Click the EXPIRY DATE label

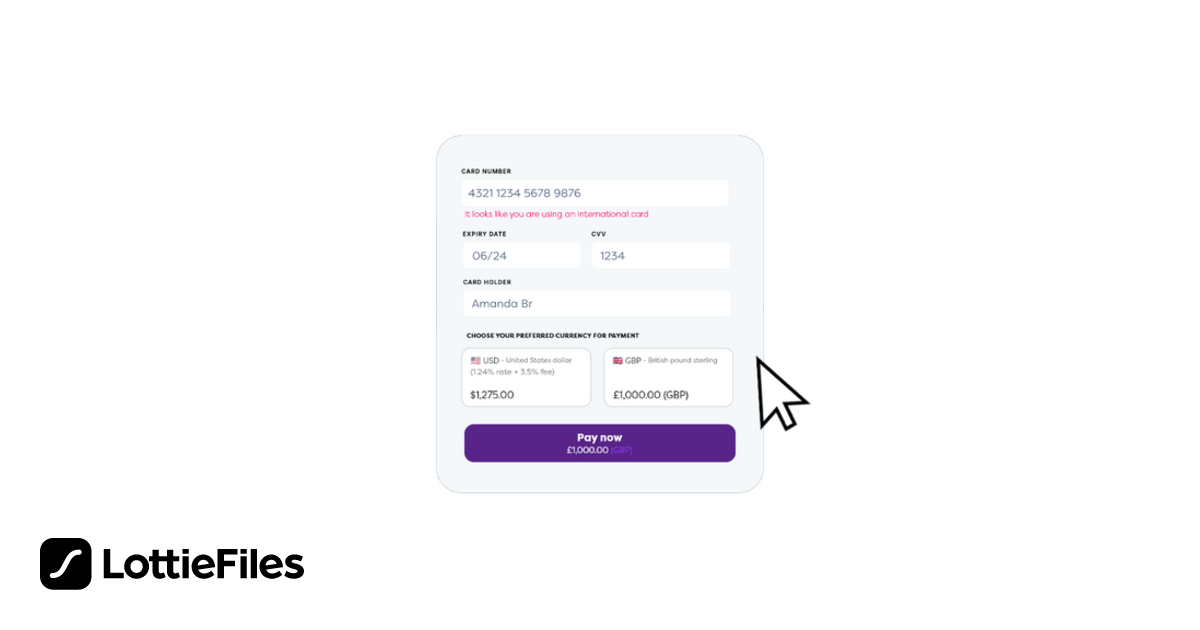tap(484, 234)
